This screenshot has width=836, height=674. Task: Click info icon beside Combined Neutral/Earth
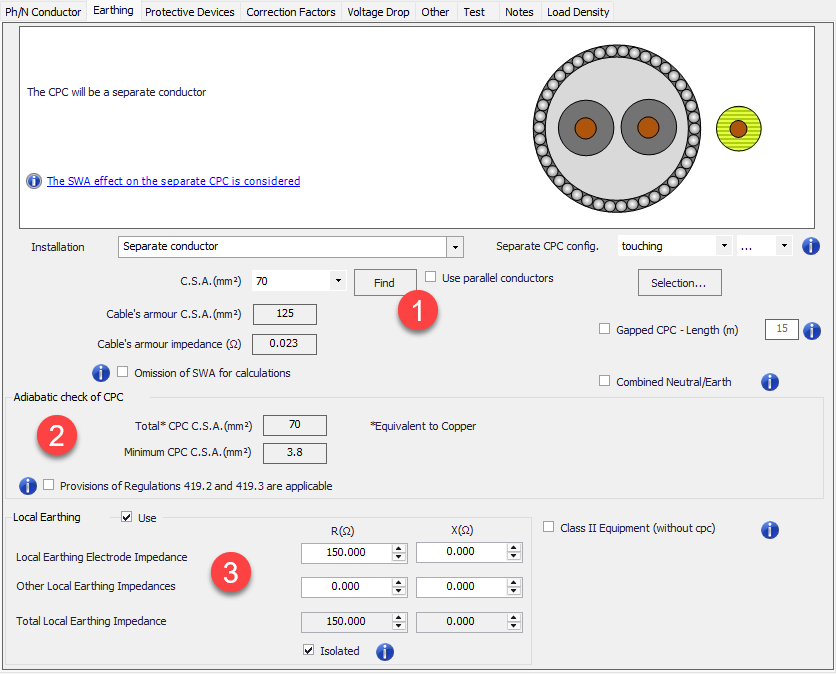tap(770, 381)
